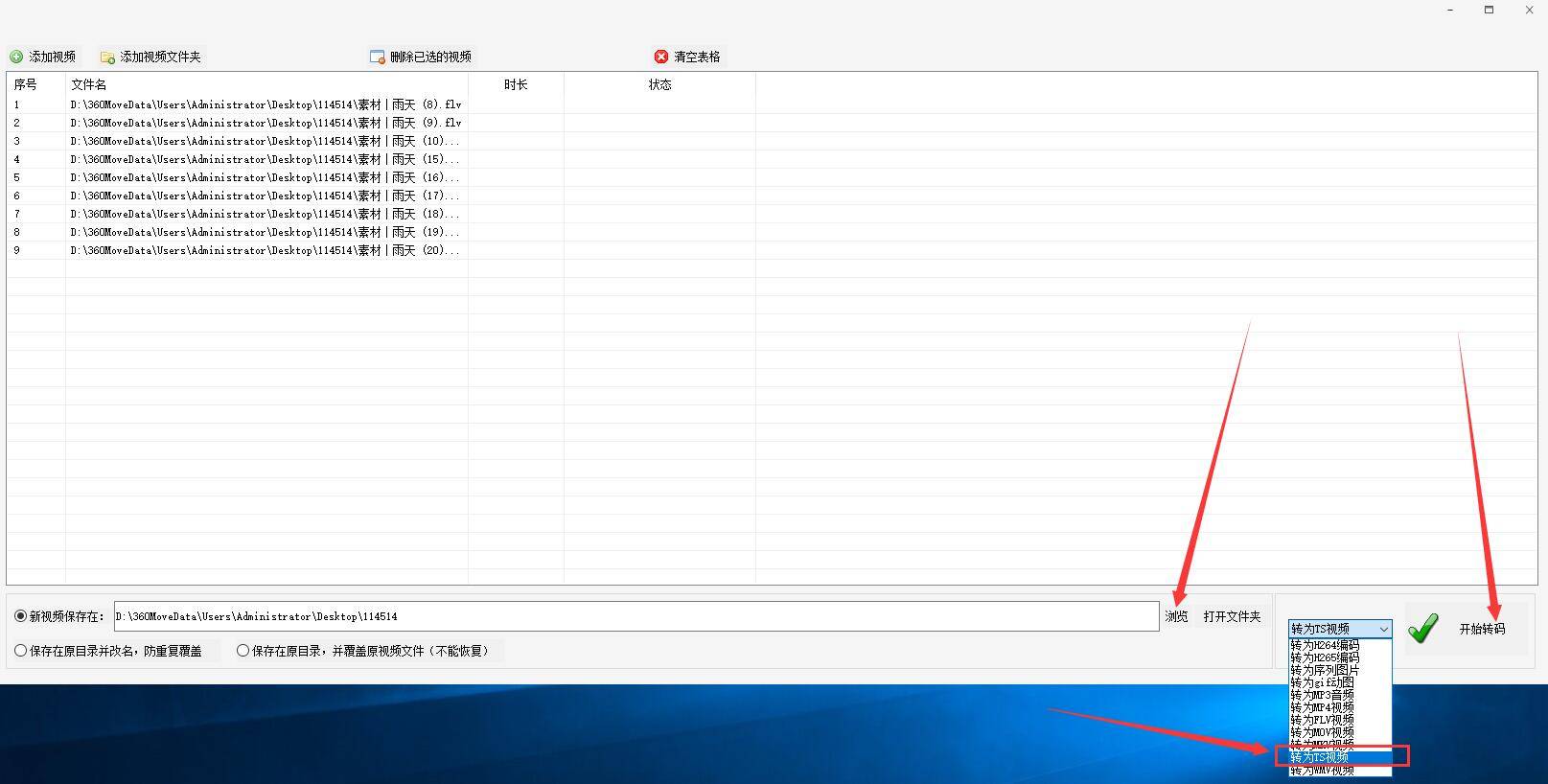Open the output folder with 打开文件夹
The height and width of the screenshot is (784, 1548).
(x=1232, y=616)
